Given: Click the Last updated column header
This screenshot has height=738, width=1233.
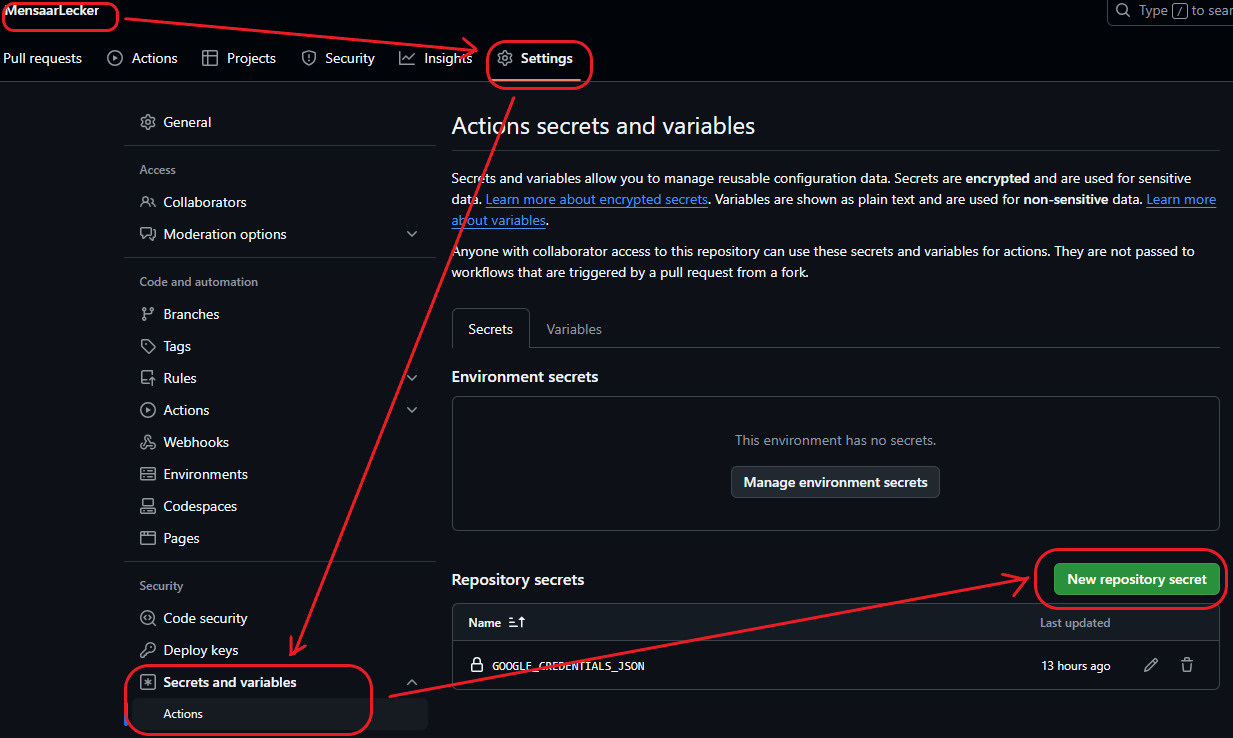Looking at the screenshot, I should click(1075, 622).
